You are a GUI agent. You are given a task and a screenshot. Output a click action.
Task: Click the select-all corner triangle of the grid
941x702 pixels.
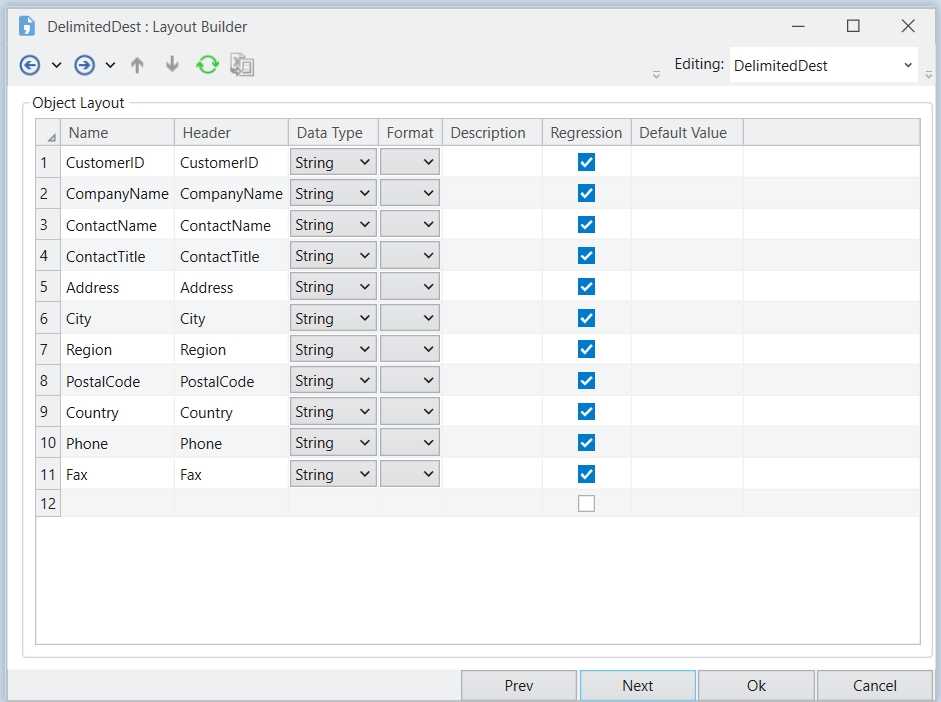pos(50,135)
